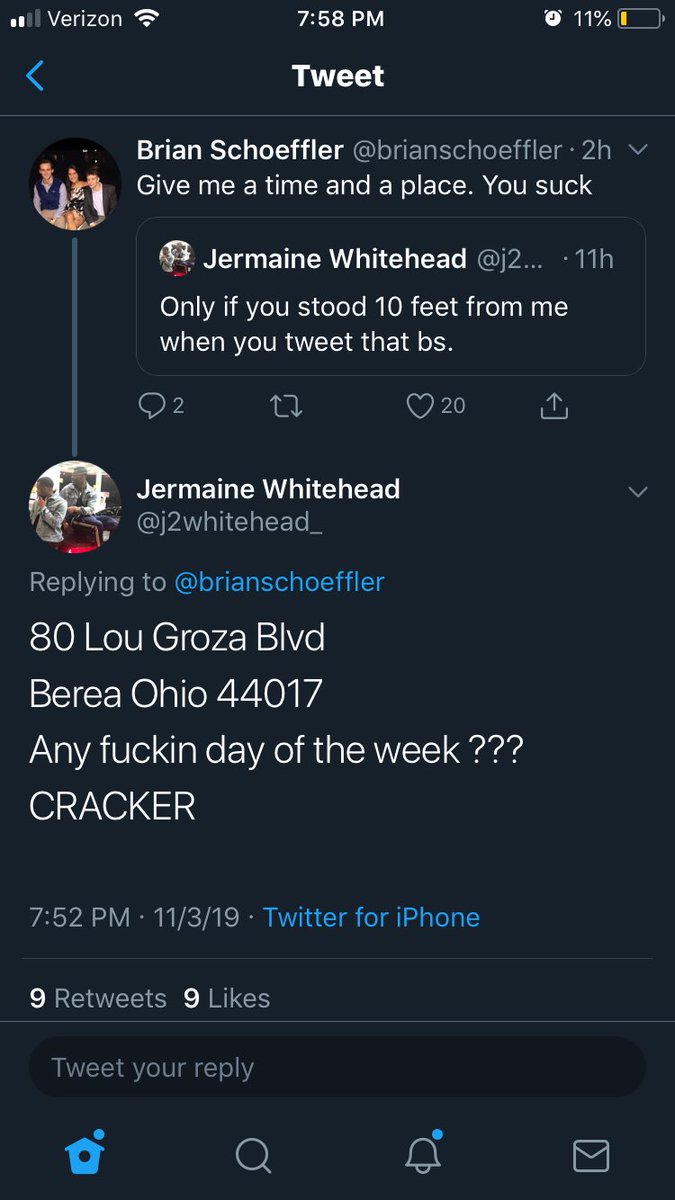The width and height of the screenshot is (675, 1200).
Task: Go to the Home tab icon
Action: pos(85,1155)
